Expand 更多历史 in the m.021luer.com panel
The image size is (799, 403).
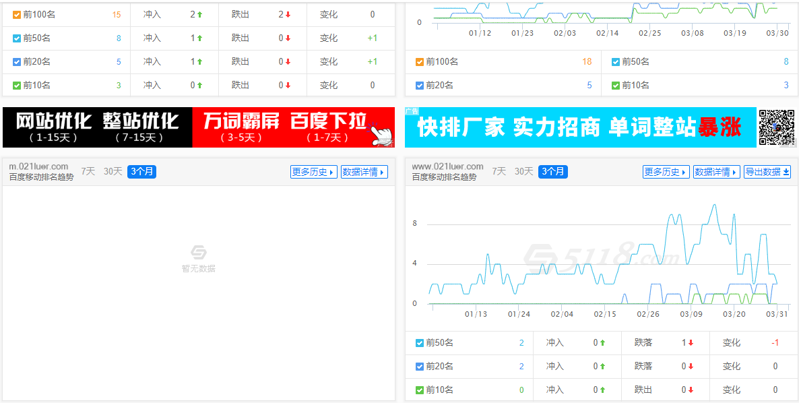(x=313, y=172)
